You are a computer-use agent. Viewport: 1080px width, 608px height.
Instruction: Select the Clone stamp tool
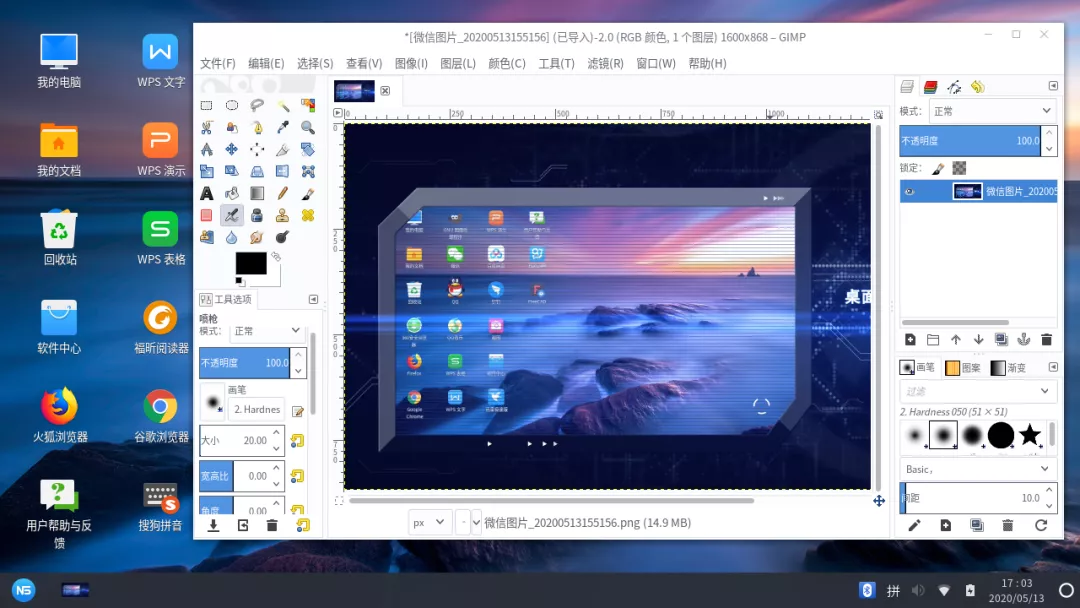[x=282, y=216]
